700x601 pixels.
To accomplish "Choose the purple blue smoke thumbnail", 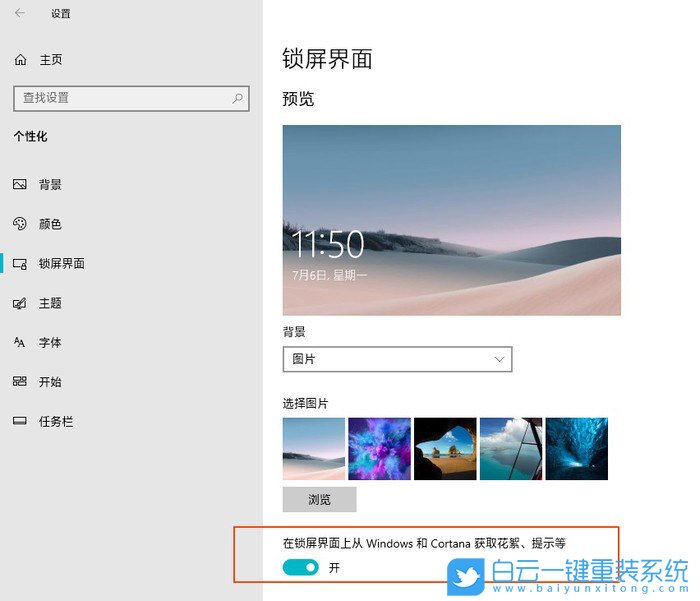I will point(379,449).
